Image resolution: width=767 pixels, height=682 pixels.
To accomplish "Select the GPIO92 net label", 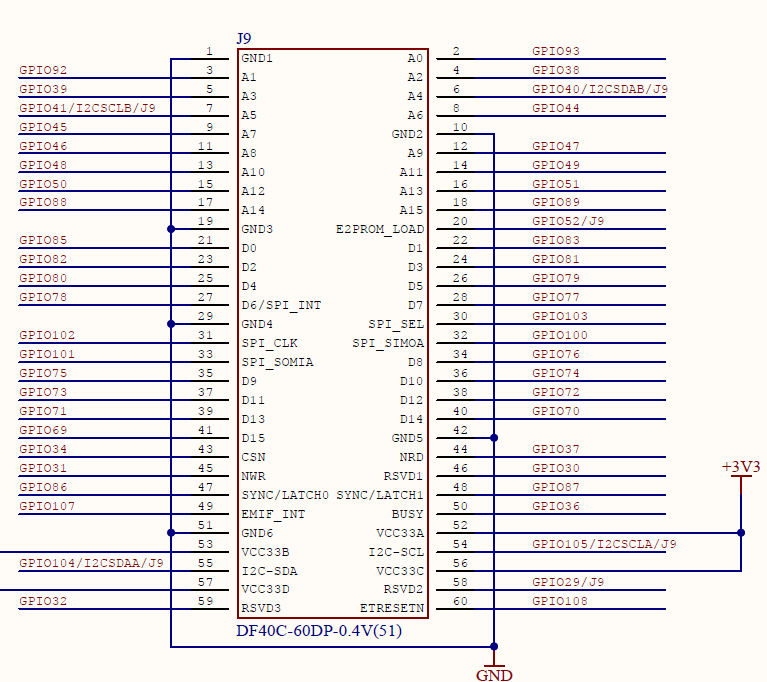I will point(43,70).
